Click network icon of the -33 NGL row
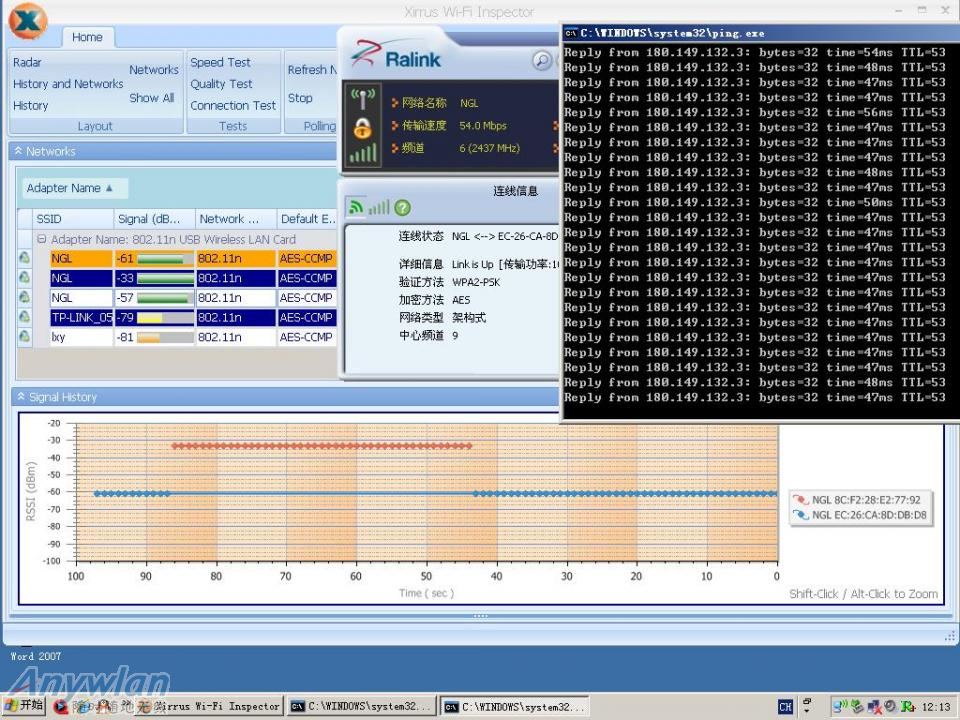This screenshot has width=960, height=720. 24,277
